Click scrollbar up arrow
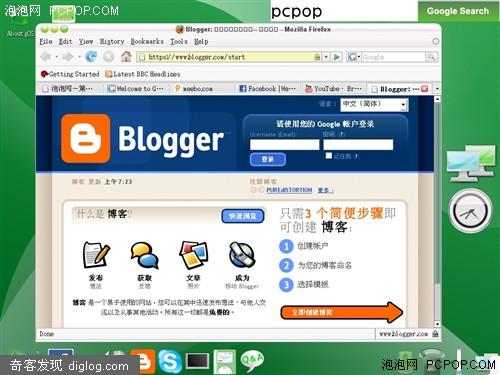 tap(437, 99)
